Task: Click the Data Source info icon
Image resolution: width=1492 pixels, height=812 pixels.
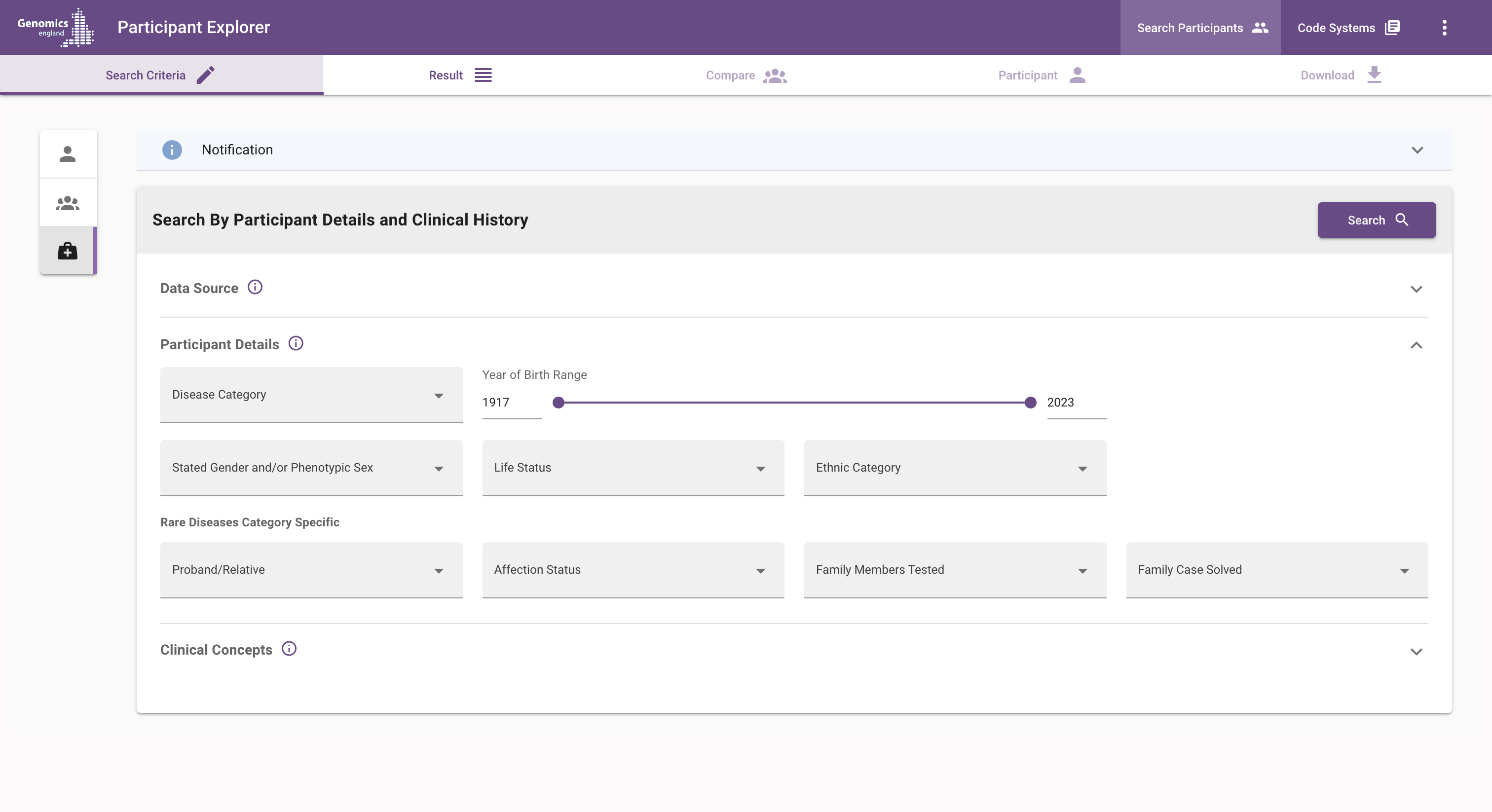Action: (x=255, y=287)
